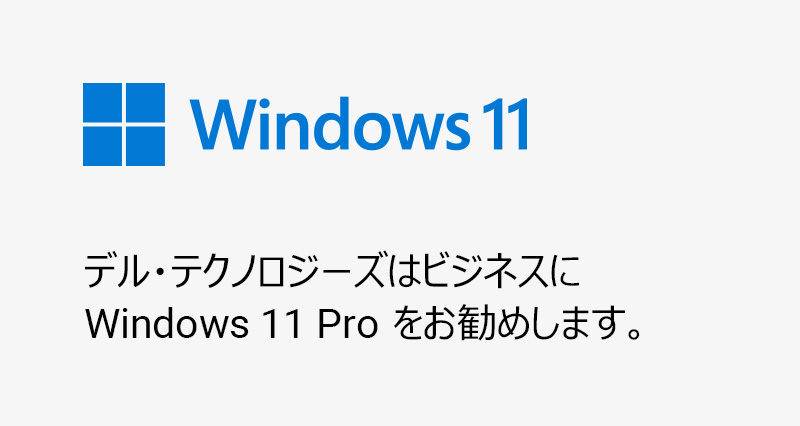
Task: Click the line Windows 11 Pro をお勧めします。
Action: (363, 323)
